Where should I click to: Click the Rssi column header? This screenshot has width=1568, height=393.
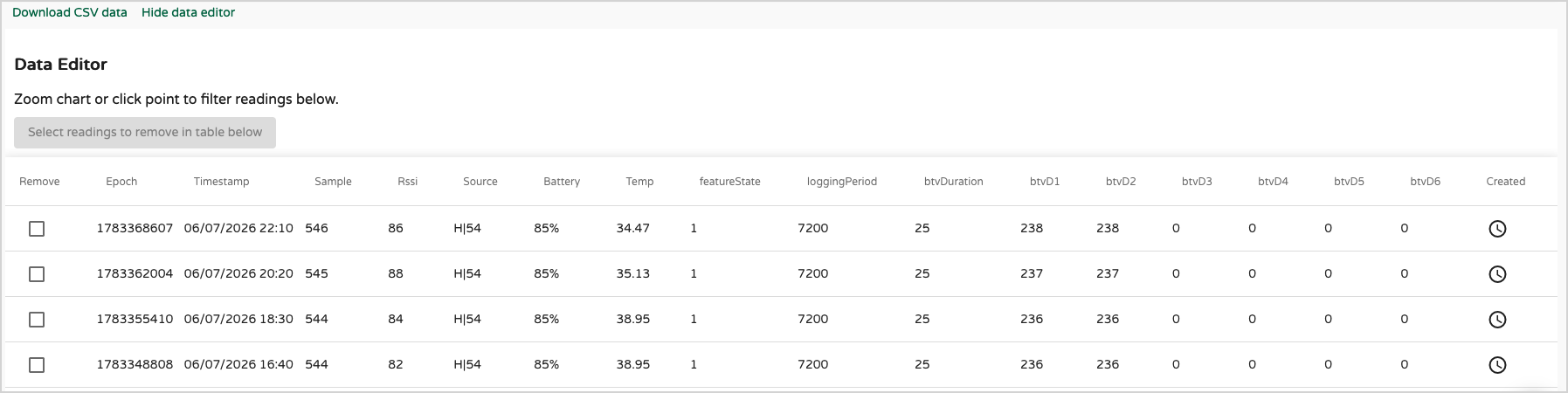(408, 182)
